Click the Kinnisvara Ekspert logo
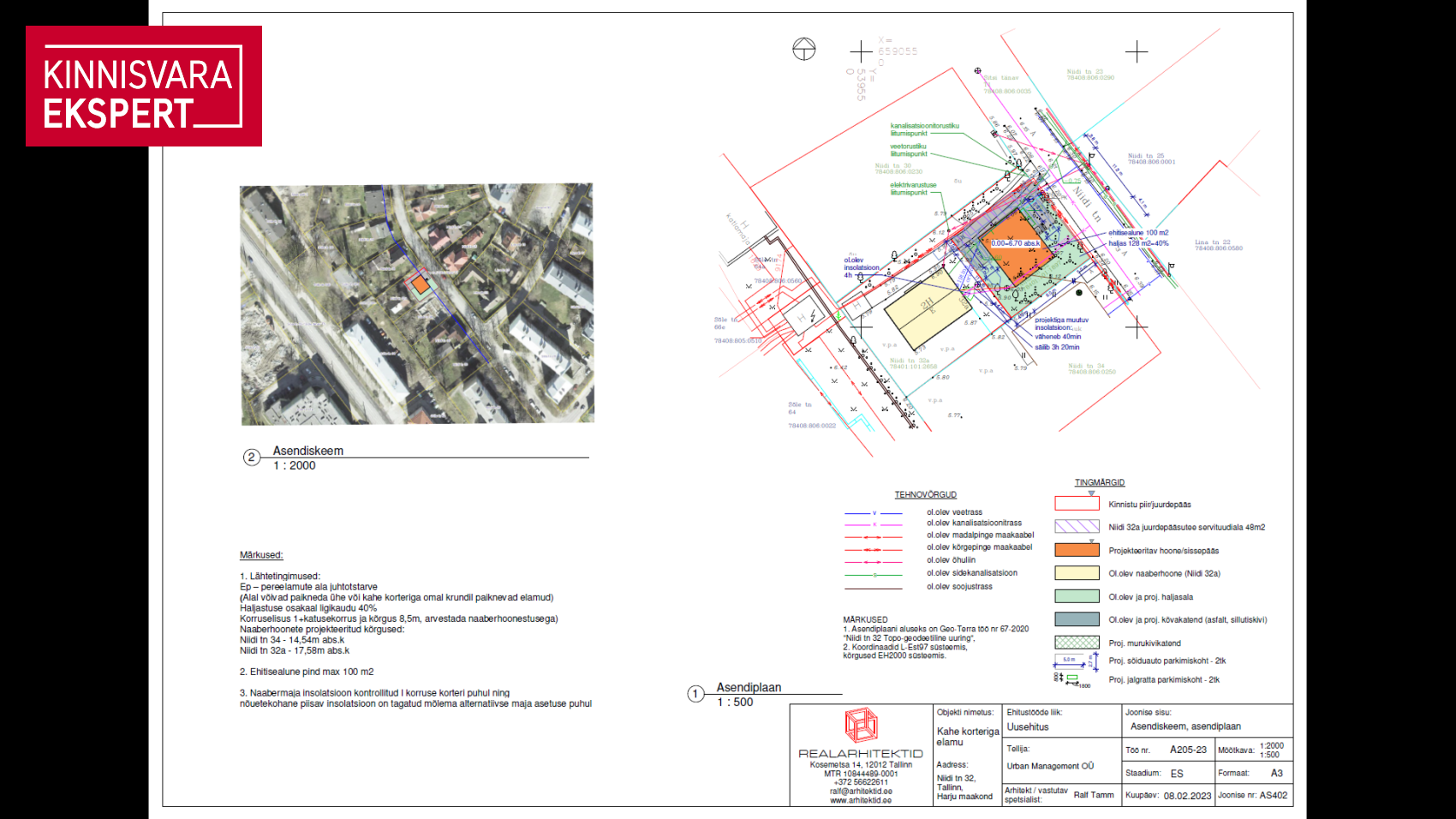Viewport: 1456px width, 819px height. 143,87
